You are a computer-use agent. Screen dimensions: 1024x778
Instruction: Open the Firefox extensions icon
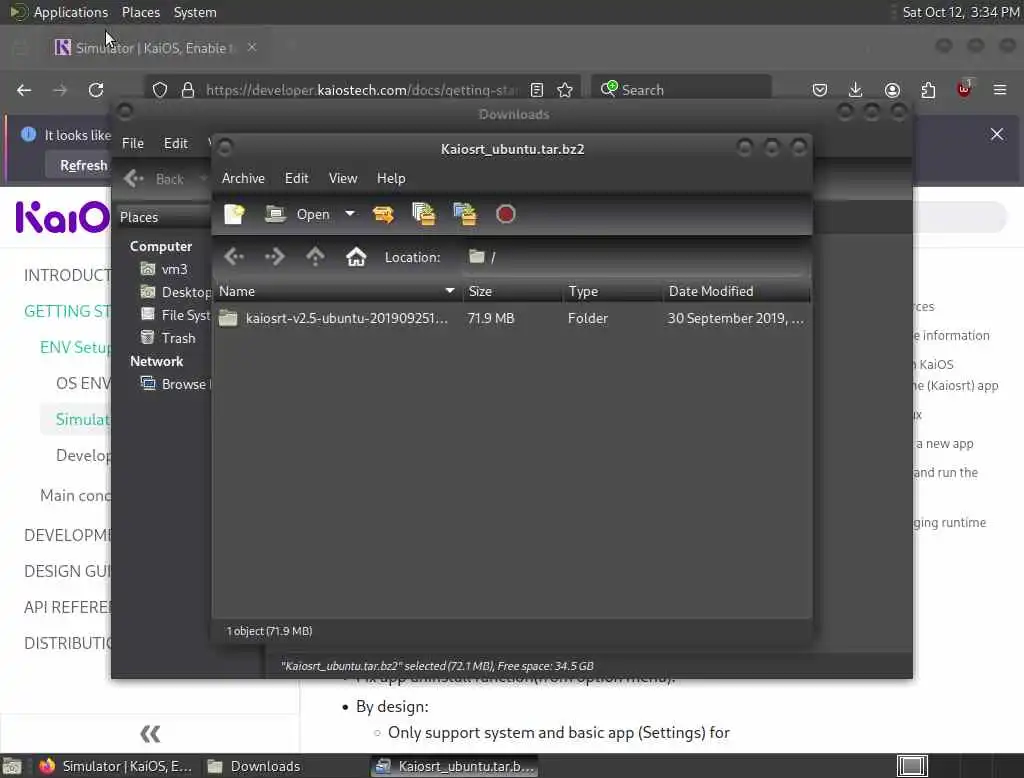coord(928,90)
